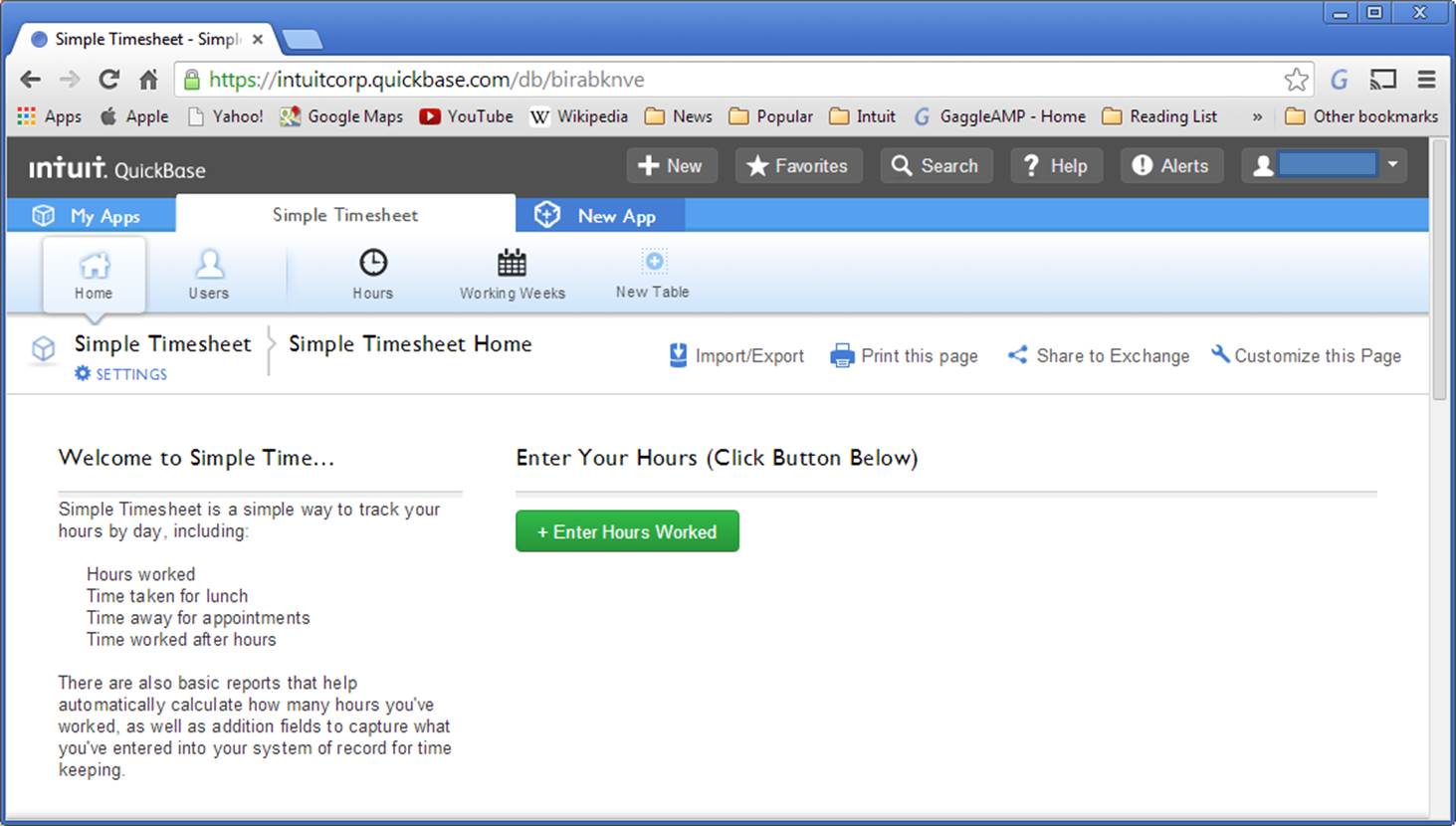The height and width of the screenshot is (826, 1456).
Task: Click Share to Exchange
Action: tap(1098, 356)
